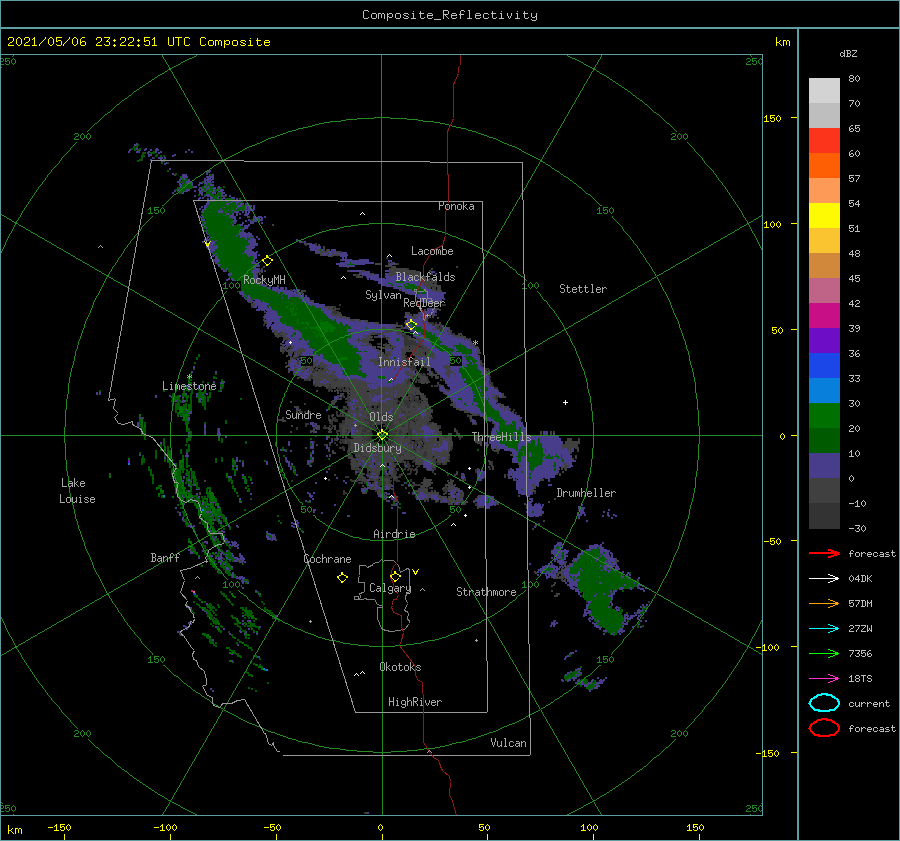Select the yellow 51–54 dBZ legend swatch

[x=824, y=216]
